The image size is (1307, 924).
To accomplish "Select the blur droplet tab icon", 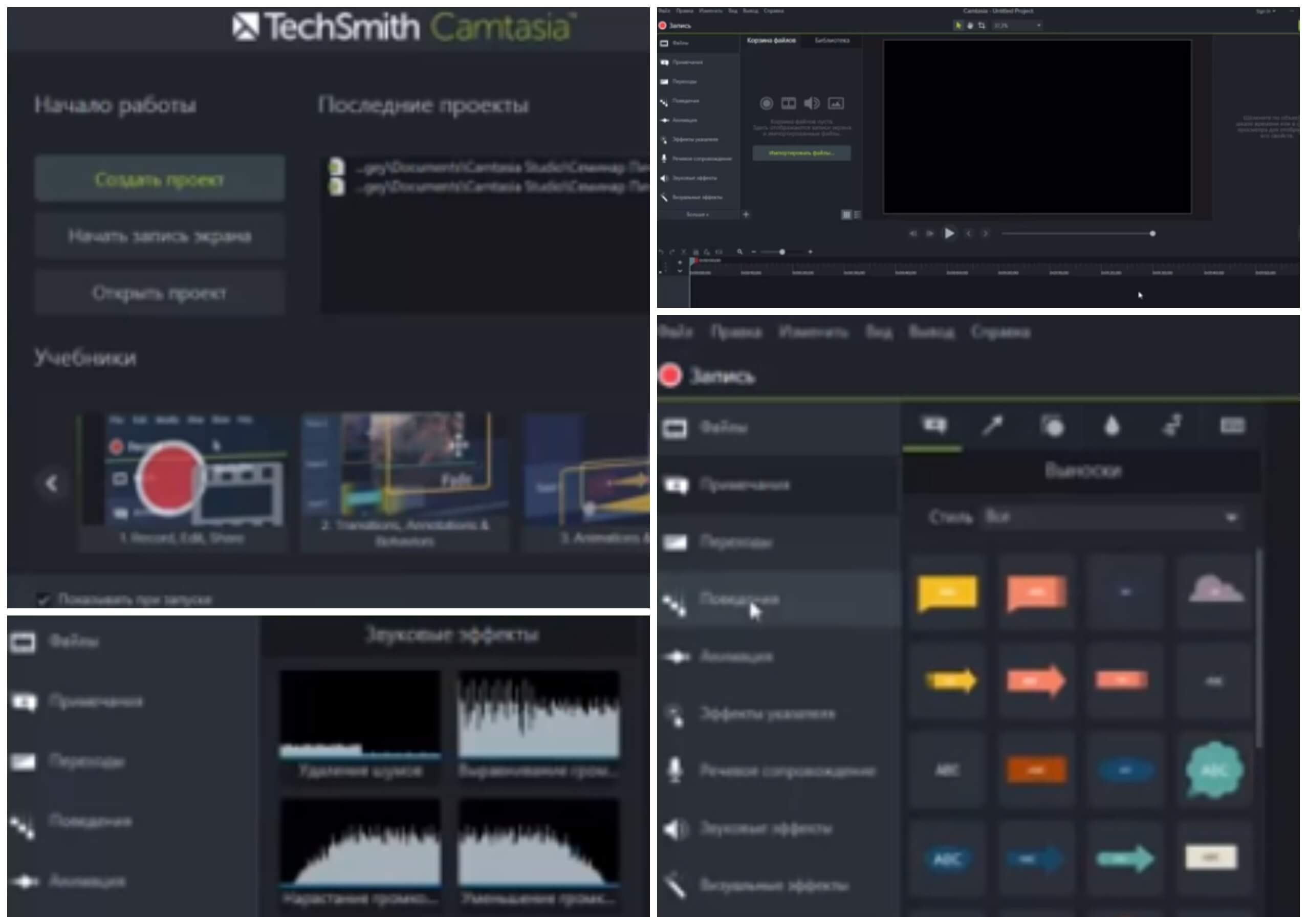I will (x=1112, y=426).
